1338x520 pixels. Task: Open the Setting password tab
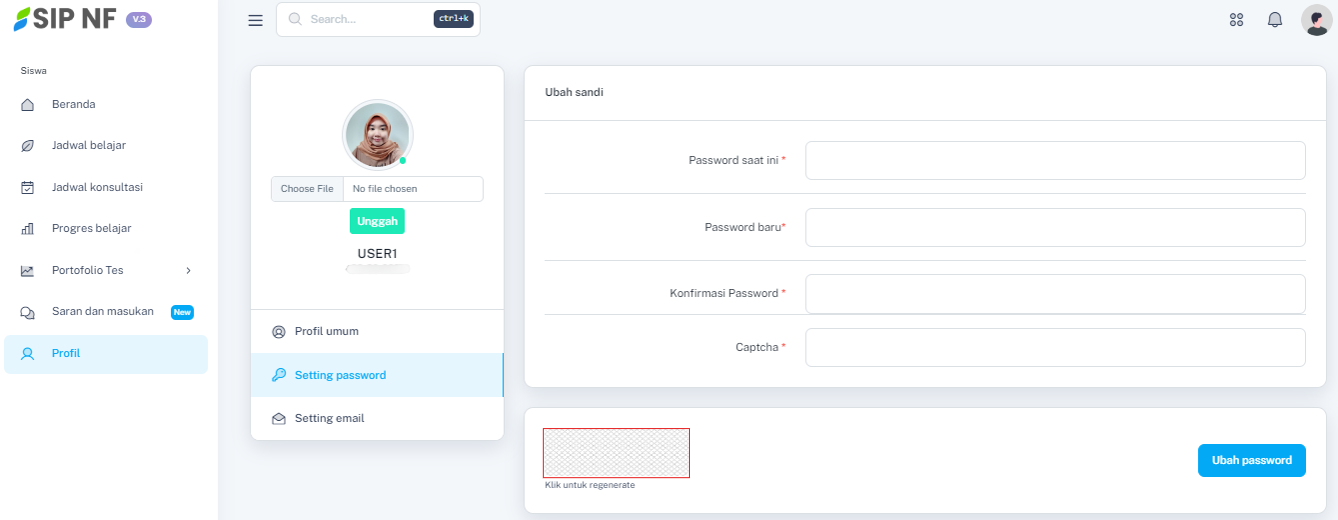tap(340, 375)
